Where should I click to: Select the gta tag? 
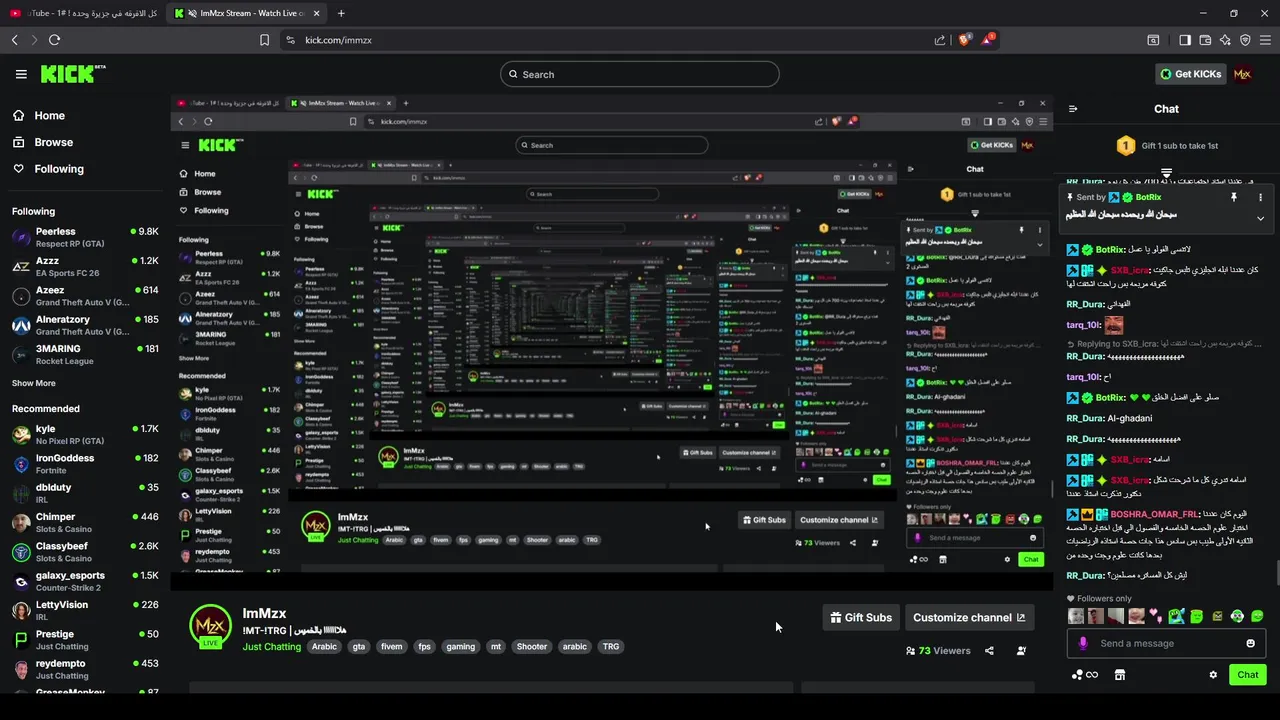359,647
